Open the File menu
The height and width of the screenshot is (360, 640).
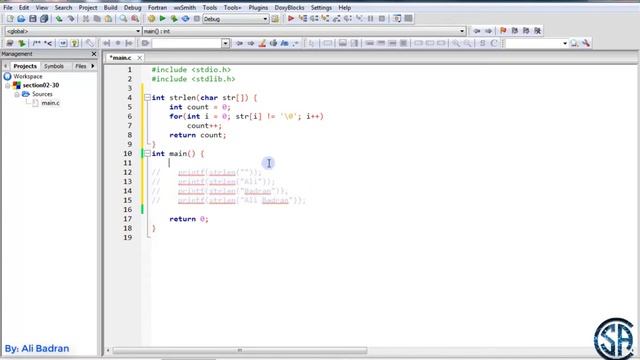(x=8, y=7)
